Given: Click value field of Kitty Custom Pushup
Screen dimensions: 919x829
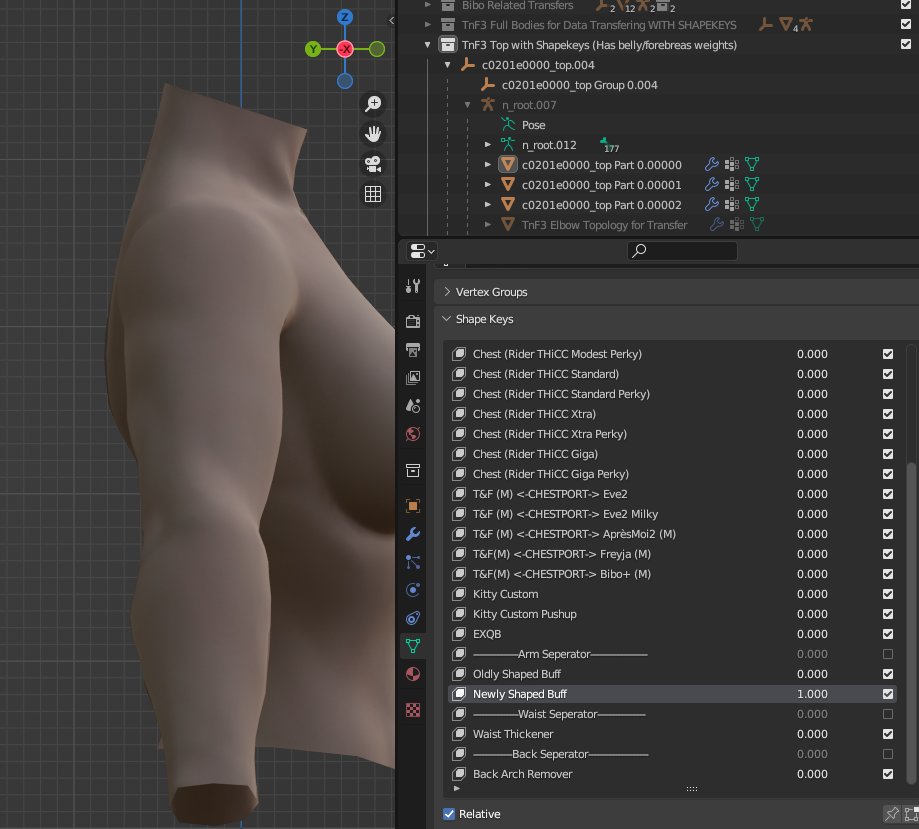Looking at the screenshot, I should pyautogui.click(x=812, y=614).
